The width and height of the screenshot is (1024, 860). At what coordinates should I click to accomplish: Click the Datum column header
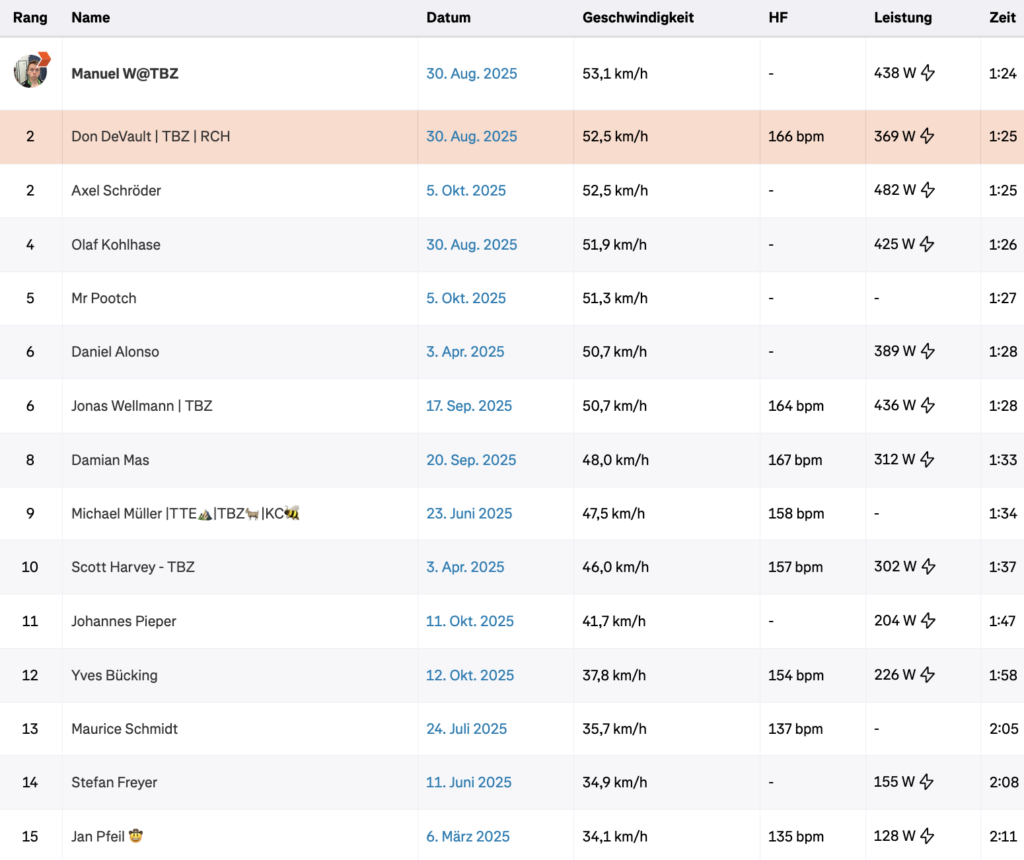point(448,18)
